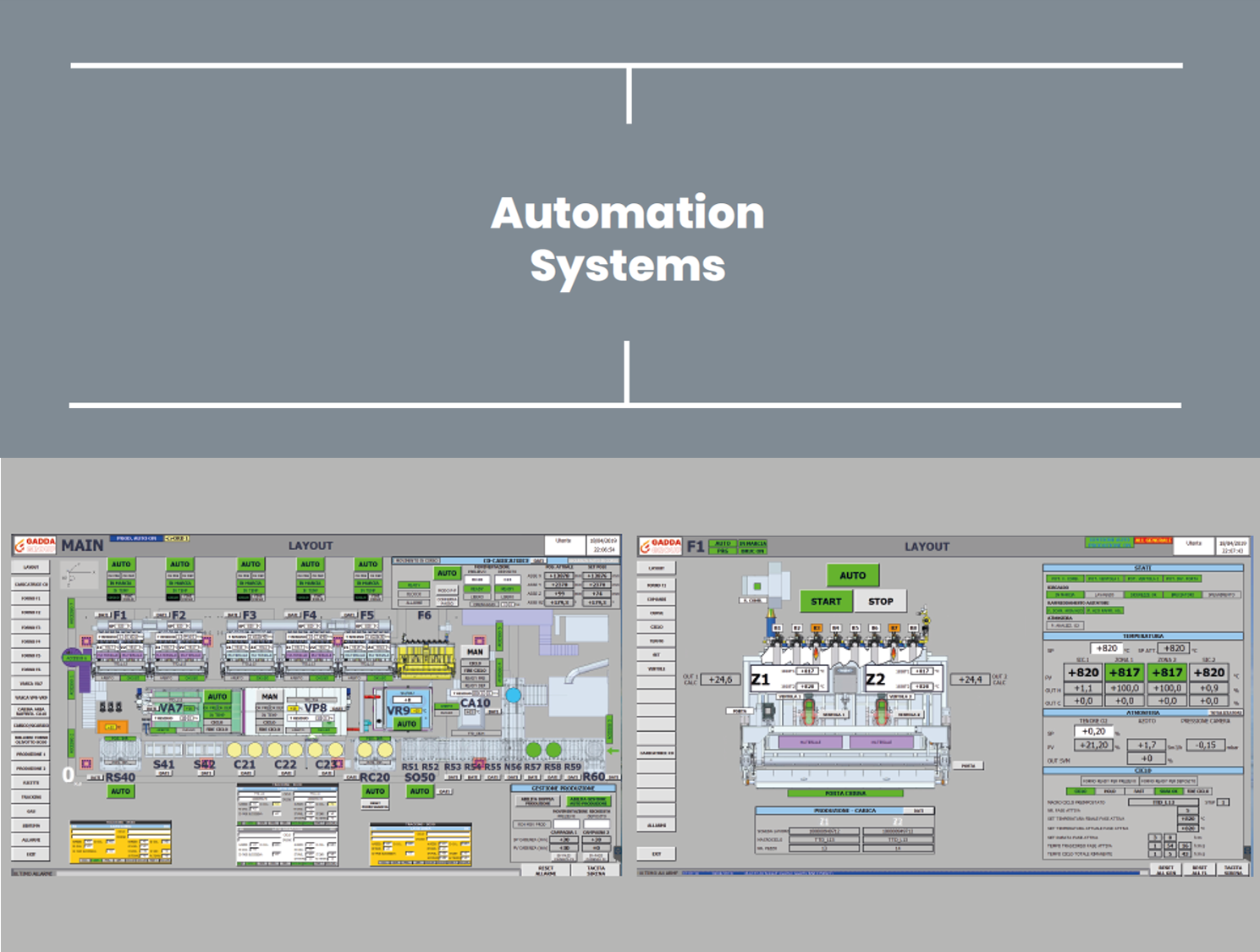Select the yellow F6 furnace graphic

click(426, 662)
